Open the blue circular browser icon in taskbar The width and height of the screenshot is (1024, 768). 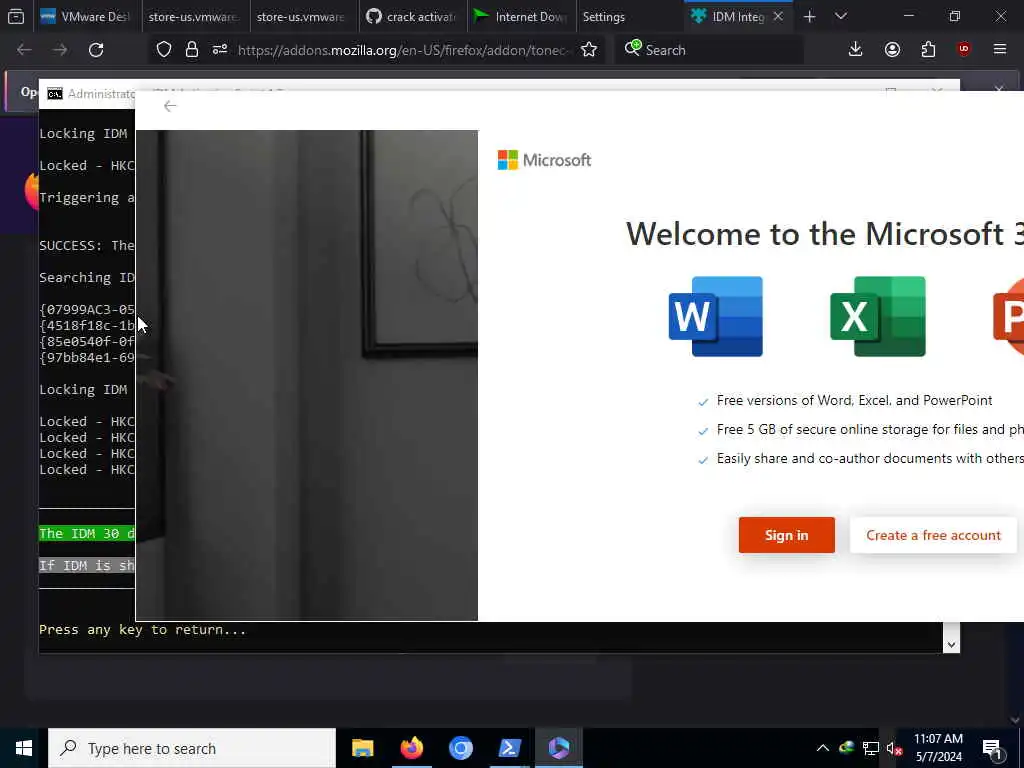tap(460, 748)
